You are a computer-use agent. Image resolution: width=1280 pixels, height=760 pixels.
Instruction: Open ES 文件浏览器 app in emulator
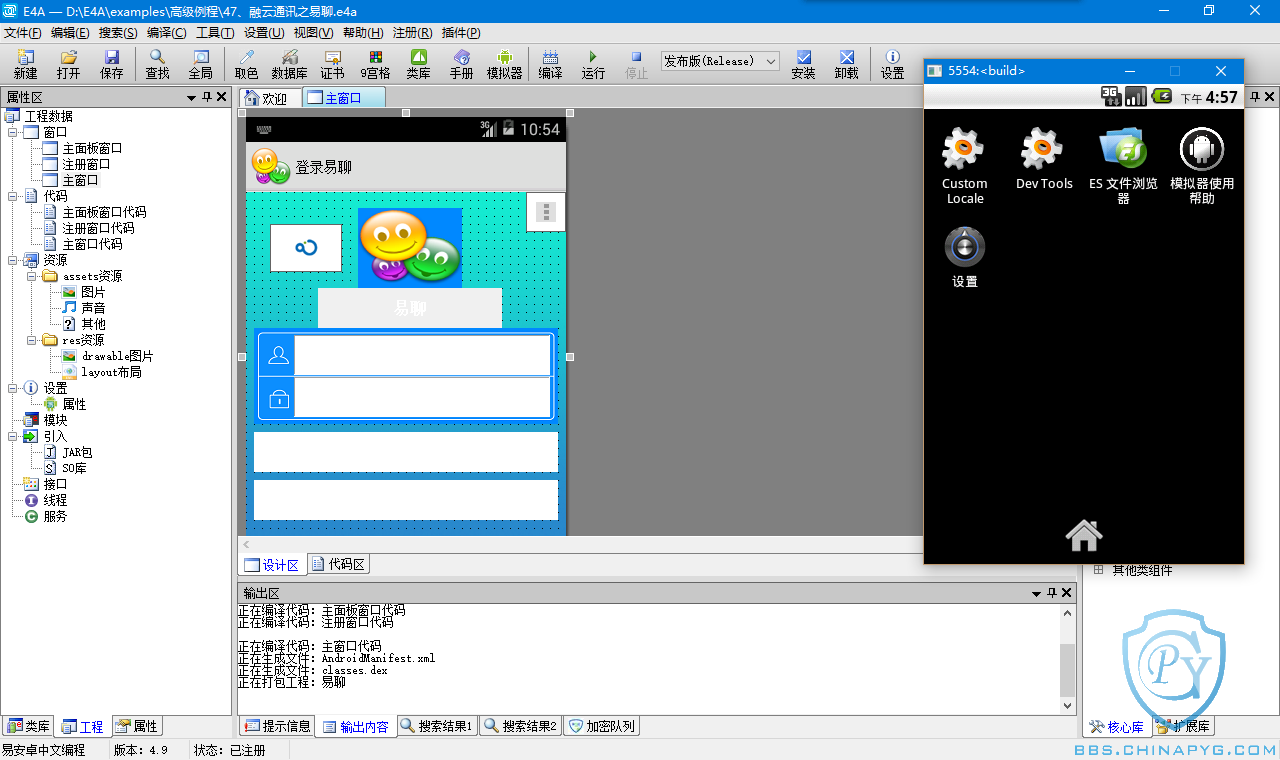click(1123, 166)
